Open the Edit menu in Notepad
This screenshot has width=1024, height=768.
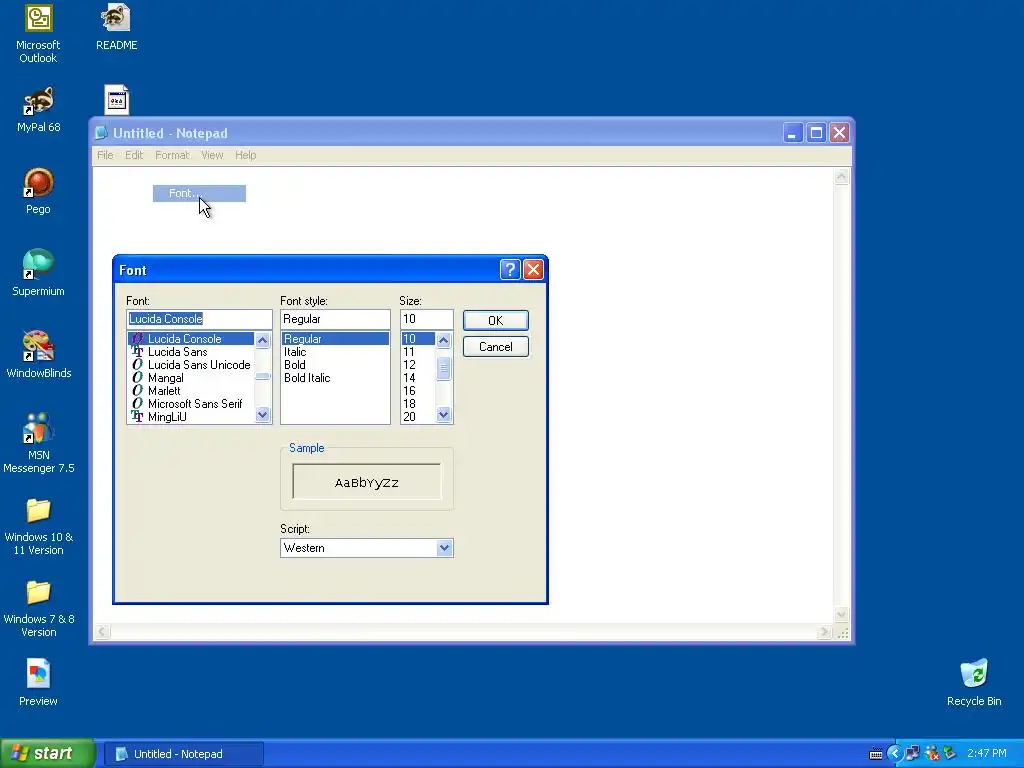tap(134, 155)
